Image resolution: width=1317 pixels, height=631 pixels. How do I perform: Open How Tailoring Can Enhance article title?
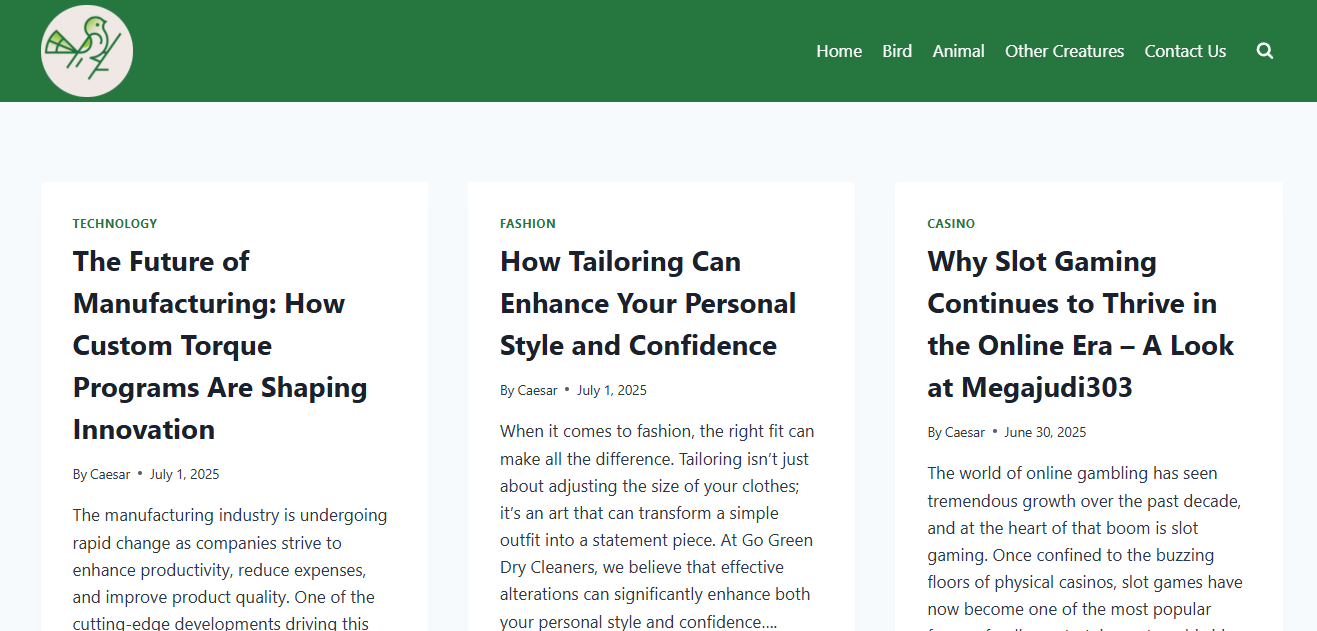[648, 303]
